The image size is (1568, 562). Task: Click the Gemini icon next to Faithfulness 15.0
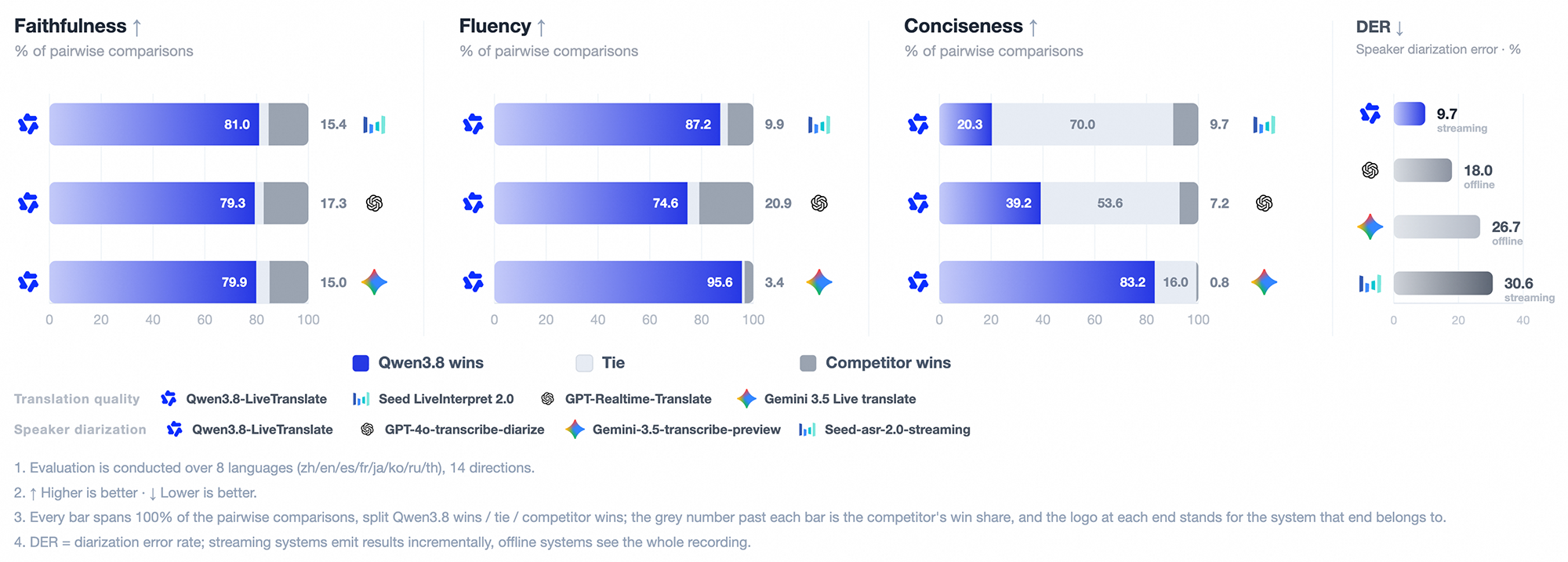pyautogui.click(x=374, y=282)
